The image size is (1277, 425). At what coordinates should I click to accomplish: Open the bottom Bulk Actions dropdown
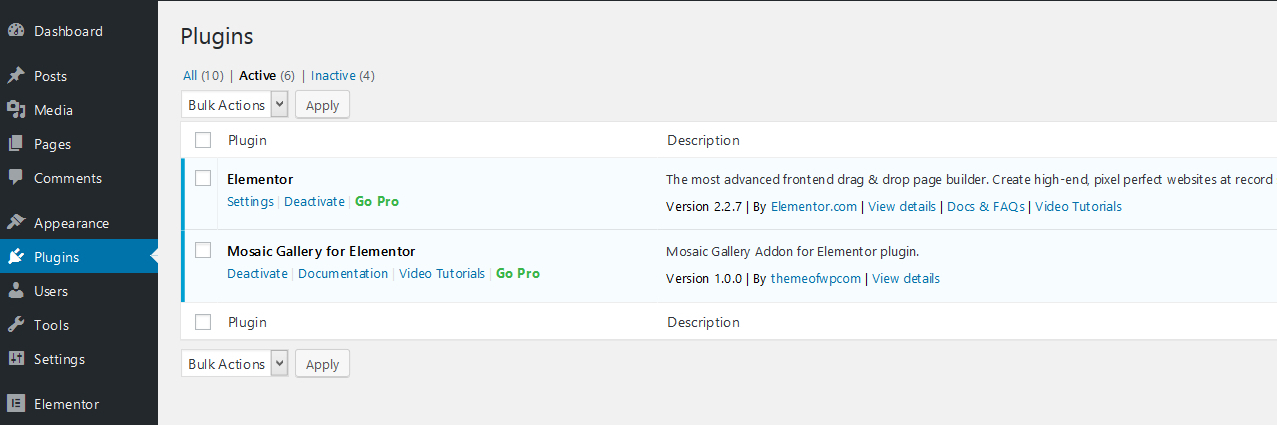[235, 364]
